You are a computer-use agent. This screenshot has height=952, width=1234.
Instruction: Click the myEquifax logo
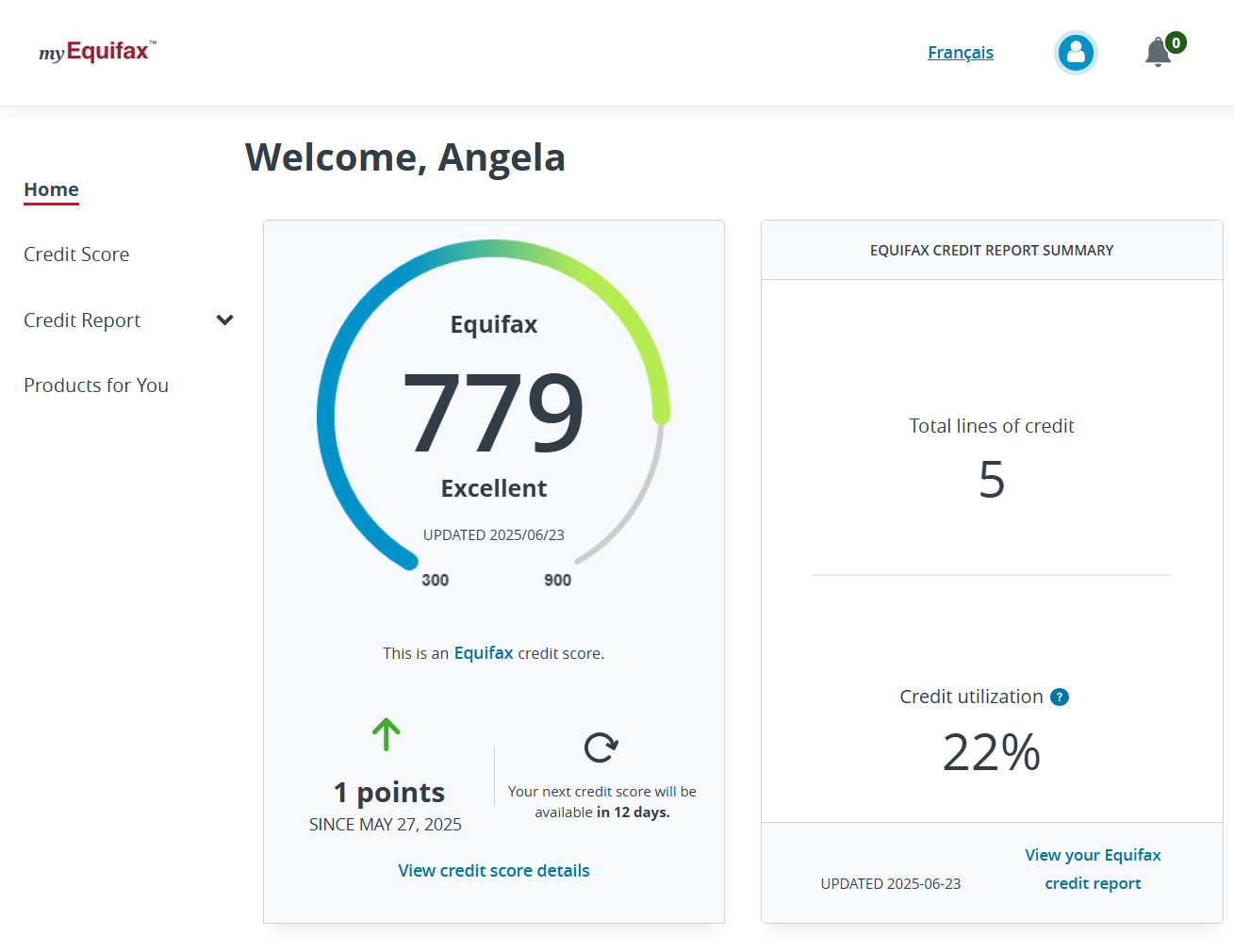click(x=97, y=52)
